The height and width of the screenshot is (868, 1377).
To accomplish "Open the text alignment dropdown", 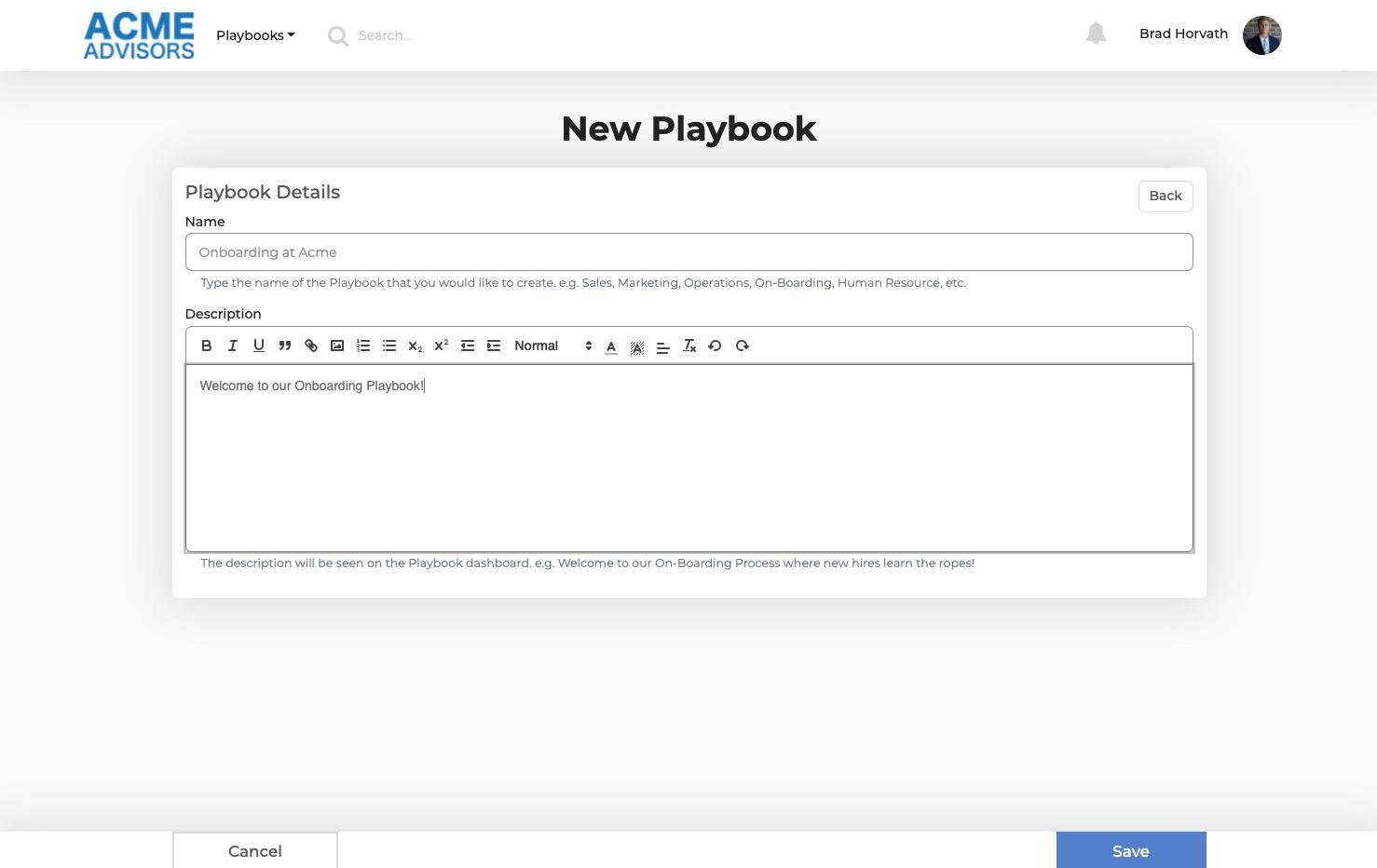I will [663, 346].
